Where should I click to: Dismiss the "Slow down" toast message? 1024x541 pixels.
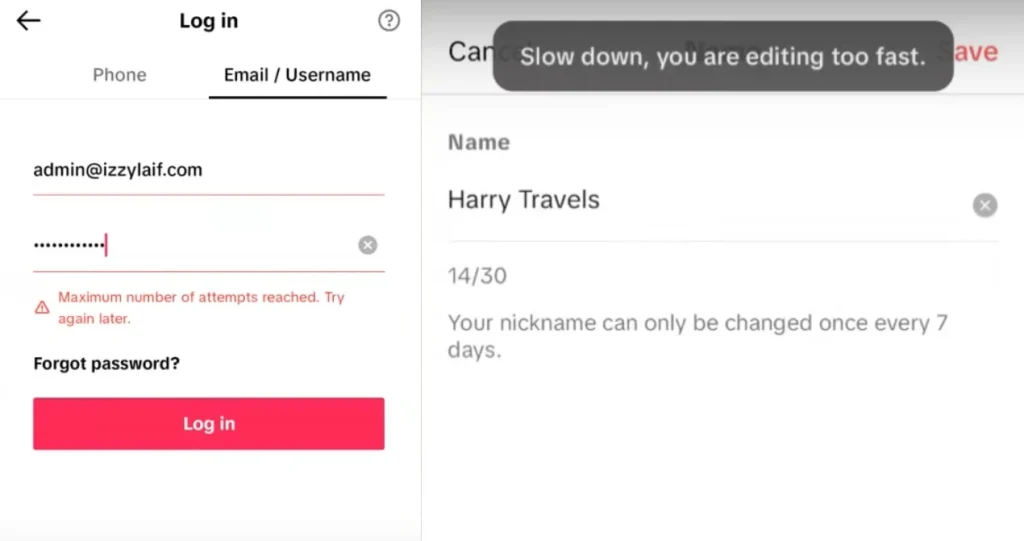coord(723,56)
